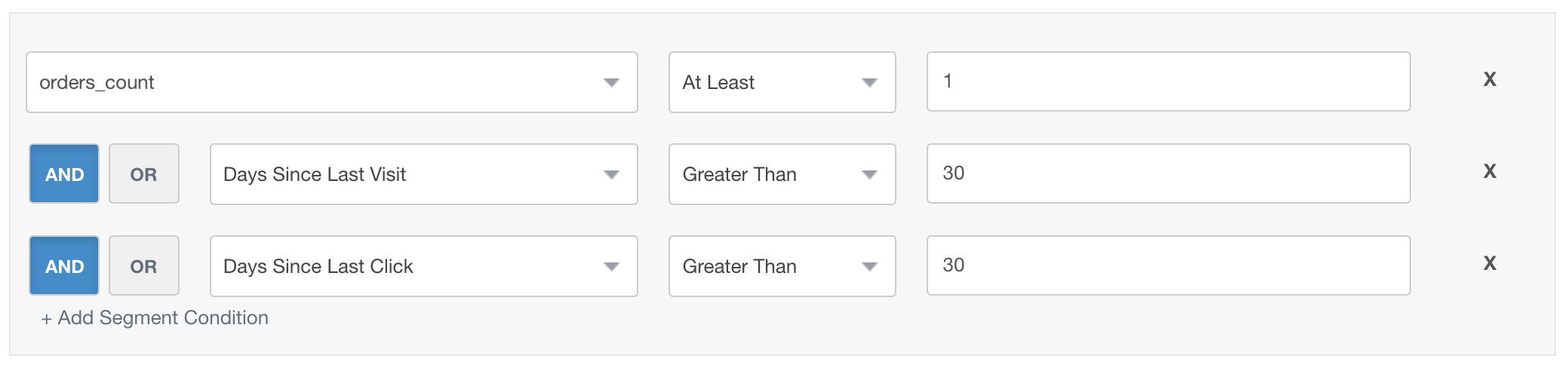Select AND for Days Since Last Visit
Screen dimensions: 1568x374
tap(64, 174)
